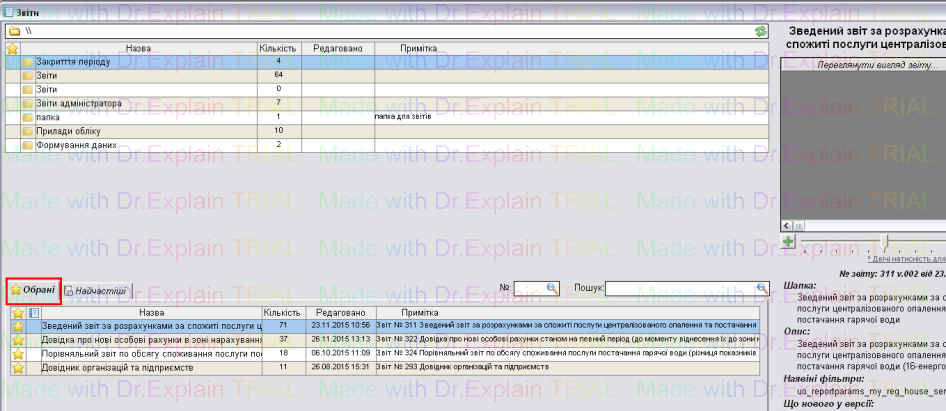Switch to the Найчастіші tab

[x=97, y=291]
